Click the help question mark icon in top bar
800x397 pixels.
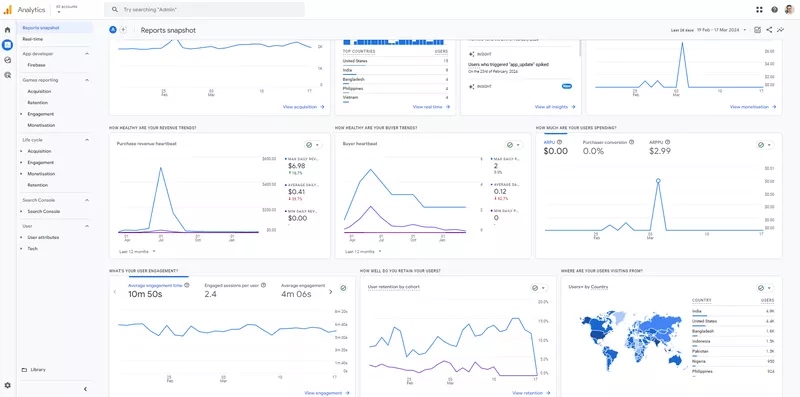coord(774,10)
